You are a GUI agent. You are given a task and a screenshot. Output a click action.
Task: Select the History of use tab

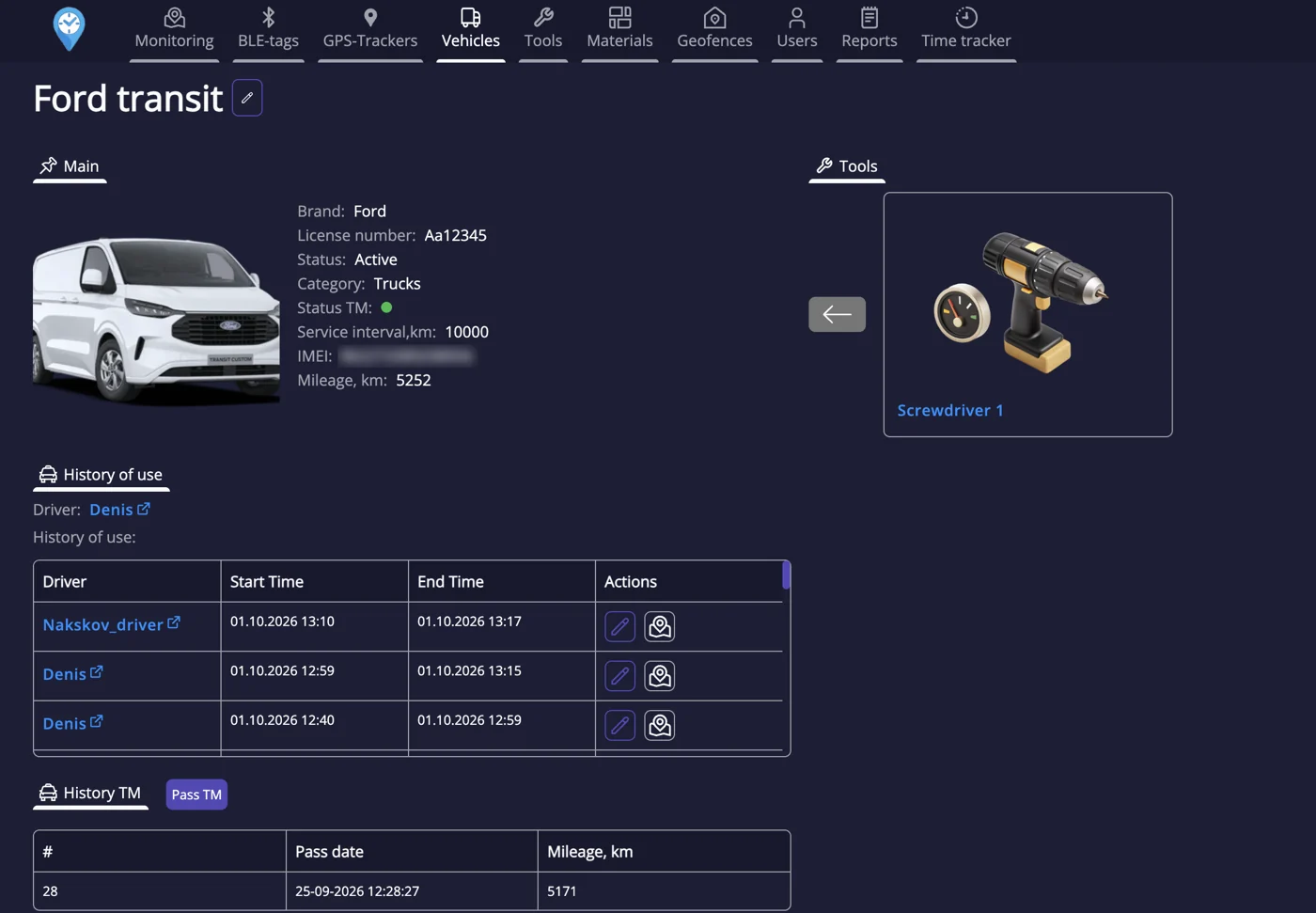(x=102, y=475)
